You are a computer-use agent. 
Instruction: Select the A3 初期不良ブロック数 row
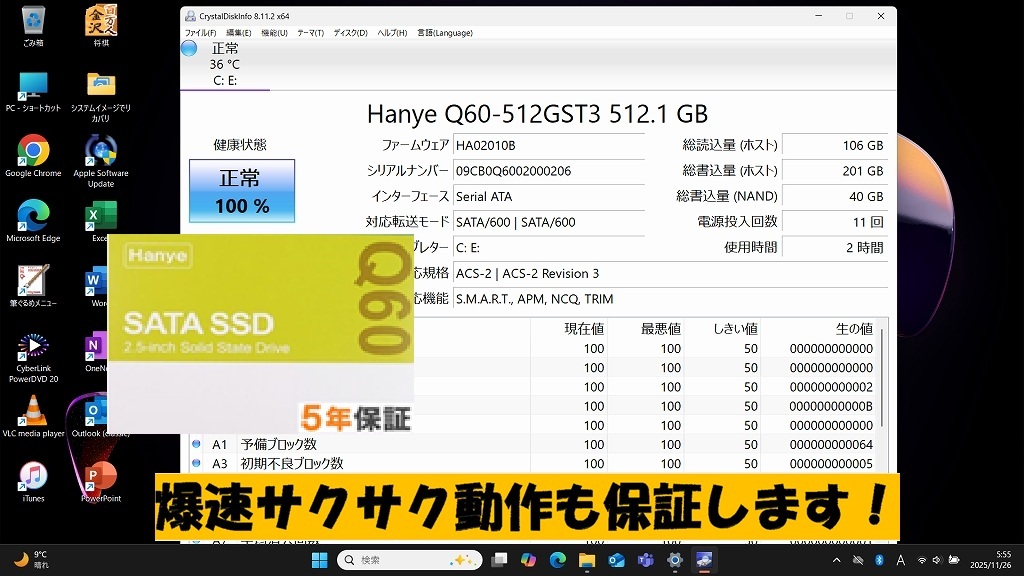coord(532,463)
